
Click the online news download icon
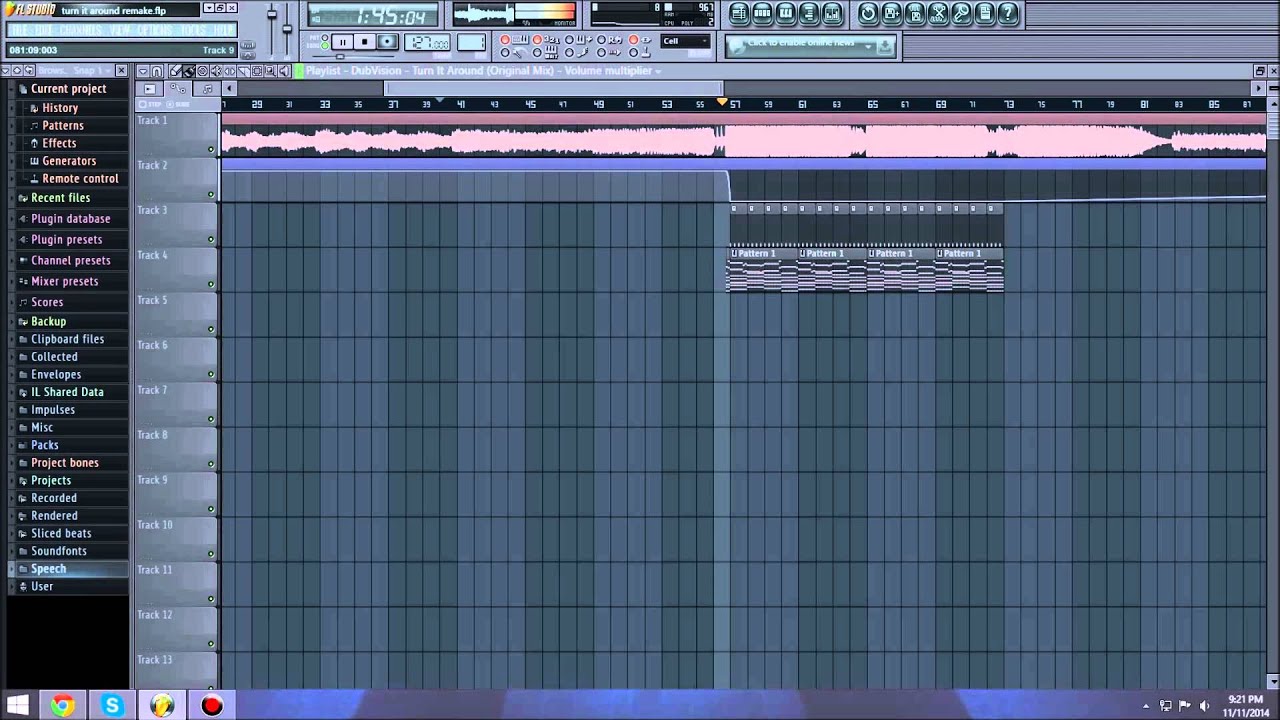883,46
